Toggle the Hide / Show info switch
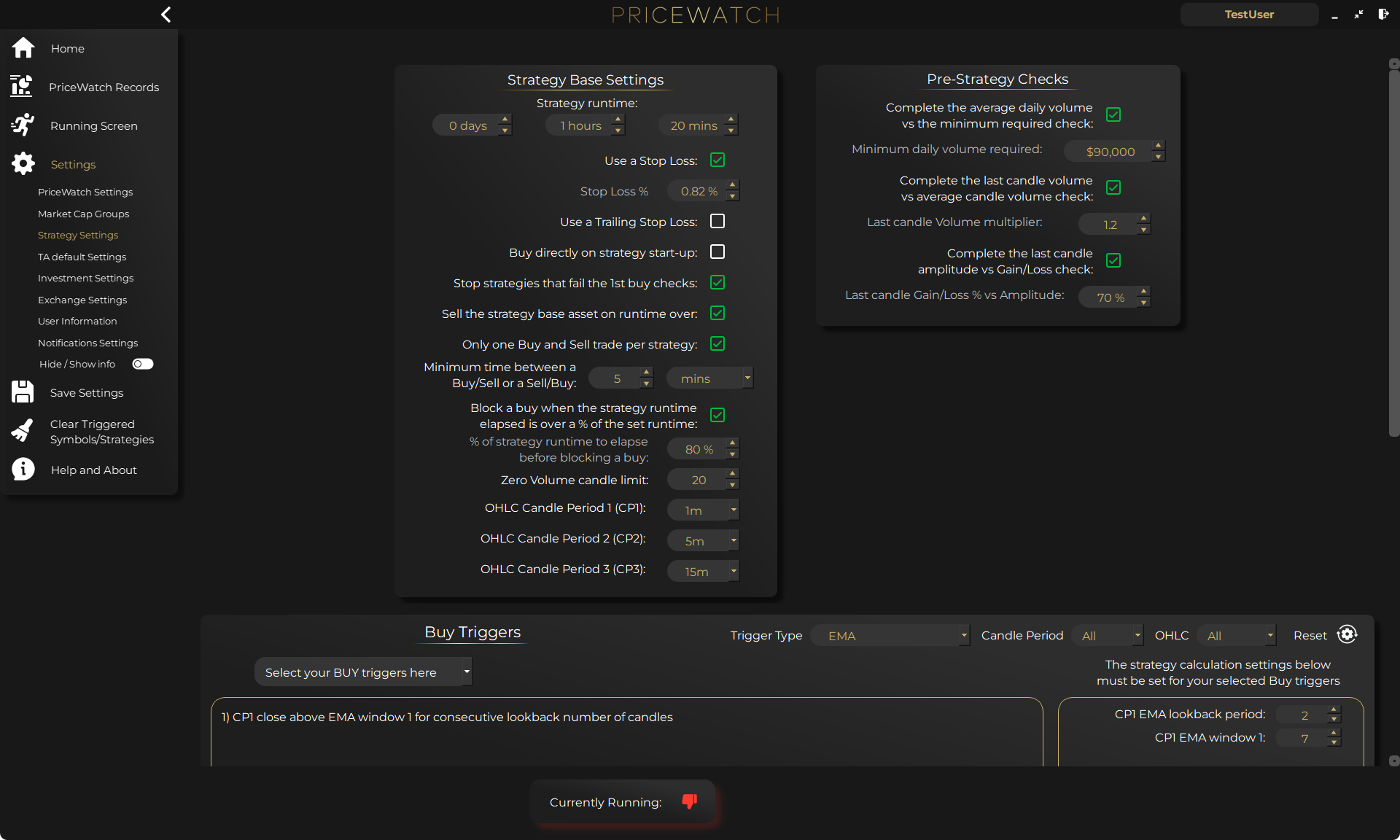Screen dimensions: 1400x840 click(142, 364)
